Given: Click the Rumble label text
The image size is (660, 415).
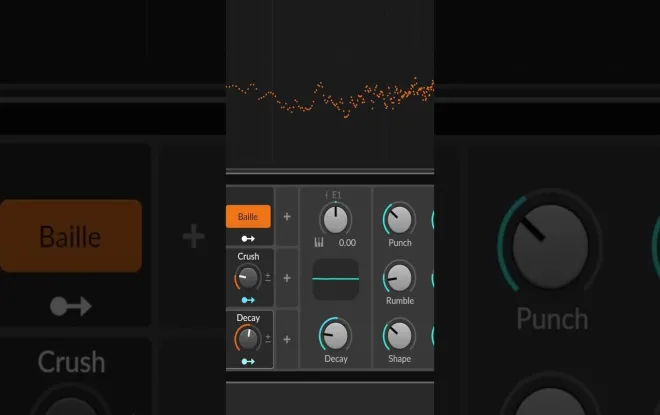Looking at the screenshot, I should pos(400,301).
